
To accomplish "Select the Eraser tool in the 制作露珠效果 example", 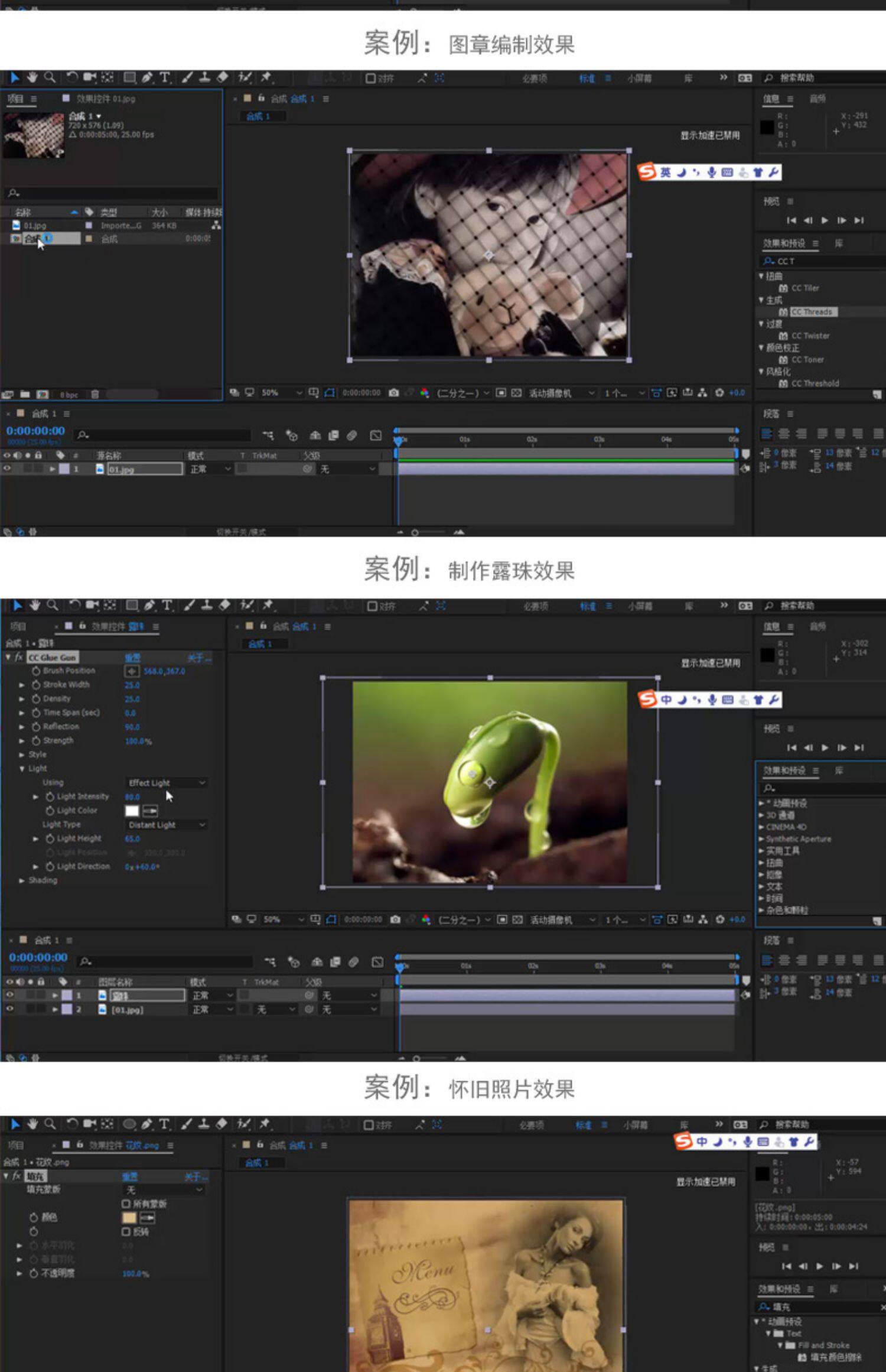I will coord(224,605).
